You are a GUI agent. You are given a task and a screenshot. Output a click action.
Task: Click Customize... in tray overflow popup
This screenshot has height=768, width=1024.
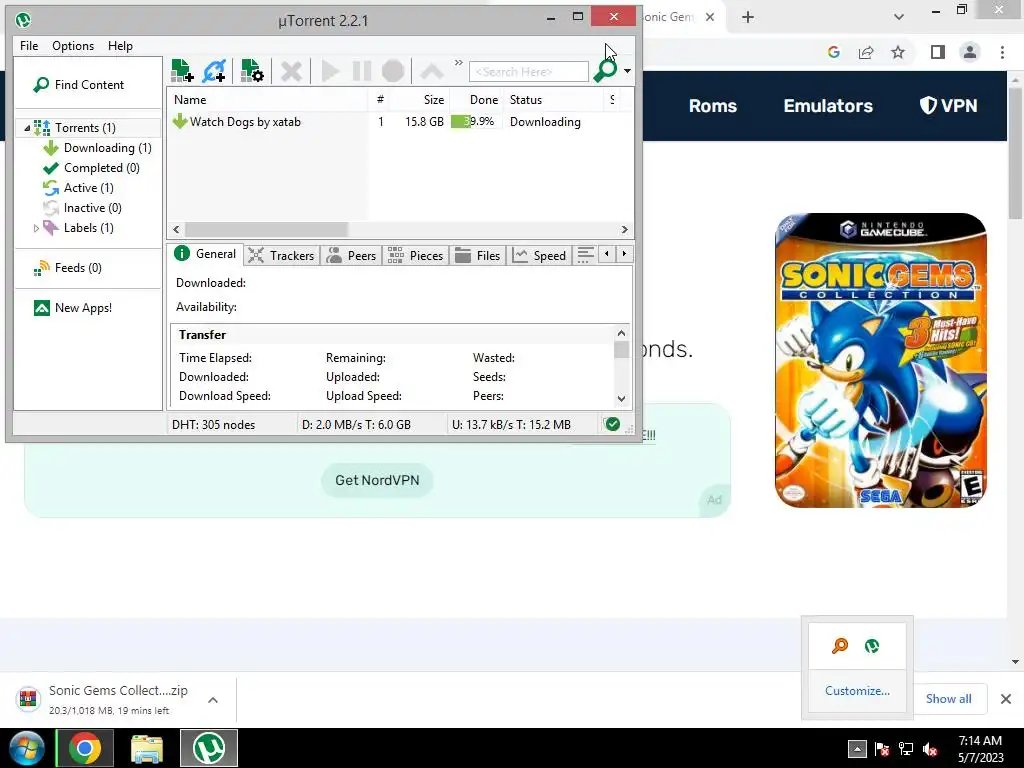pyautogui.click(x=857, y=691)
